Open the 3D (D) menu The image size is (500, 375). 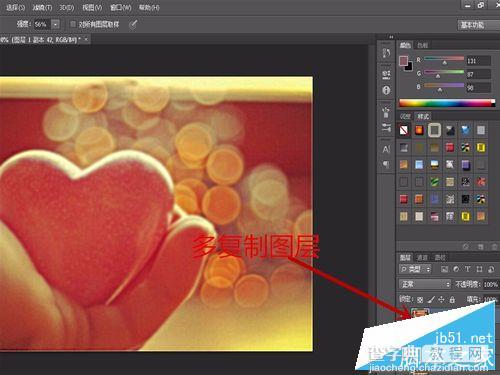click(67, 7)
